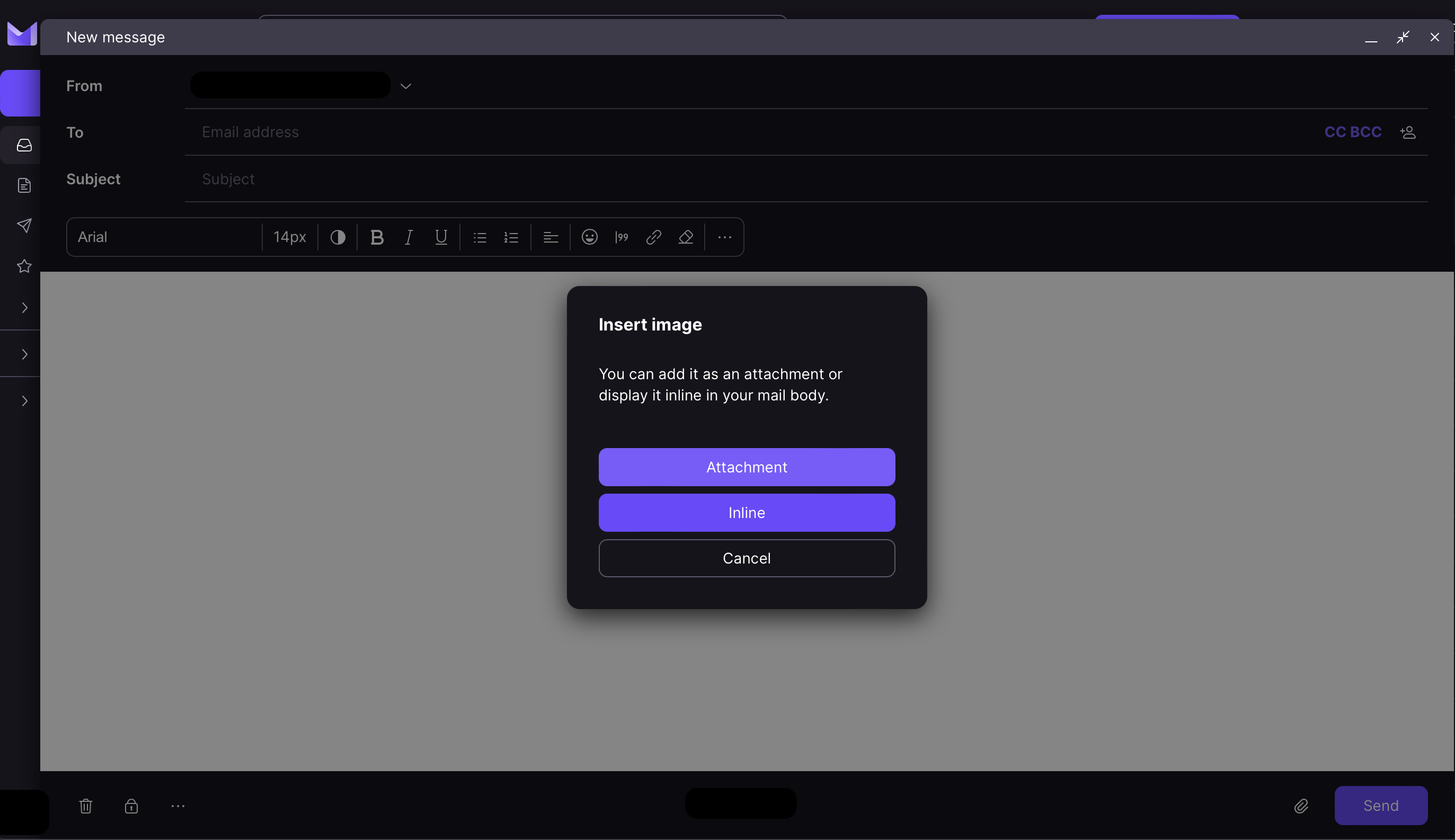
Task: Open the Inbox folder icon in sidebar
Action: (x=24, y=145)
